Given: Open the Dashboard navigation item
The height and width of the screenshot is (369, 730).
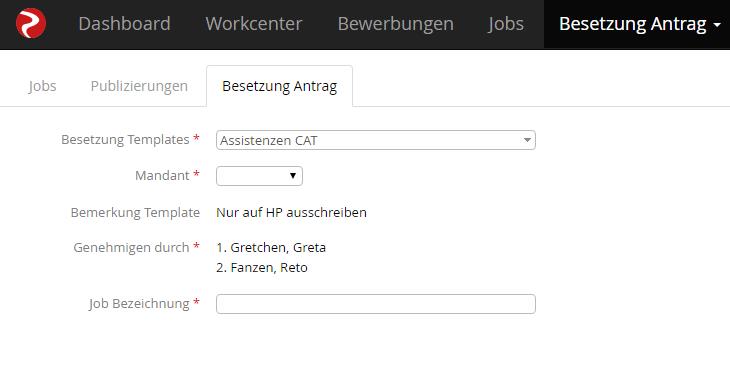Looking at the screenshot, I should 124,24.
